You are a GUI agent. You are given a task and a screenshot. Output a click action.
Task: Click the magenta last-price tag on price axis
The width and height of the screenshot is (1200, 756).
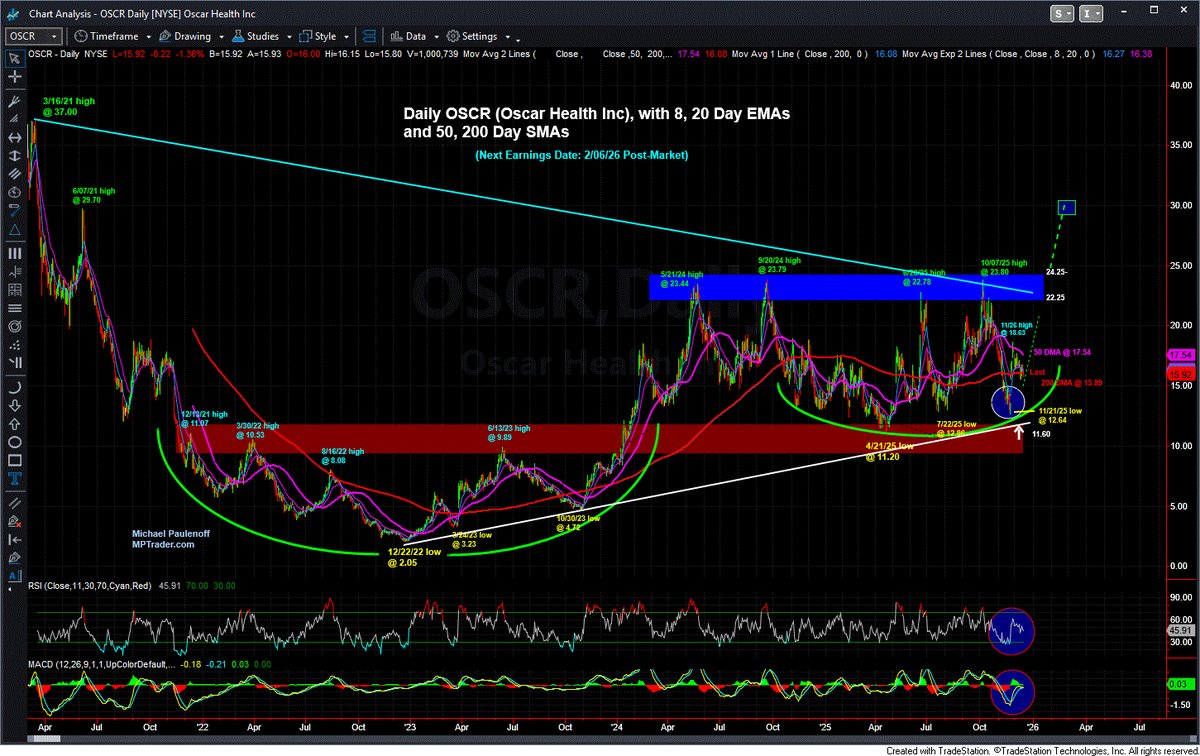click(x=1183, y=355)
